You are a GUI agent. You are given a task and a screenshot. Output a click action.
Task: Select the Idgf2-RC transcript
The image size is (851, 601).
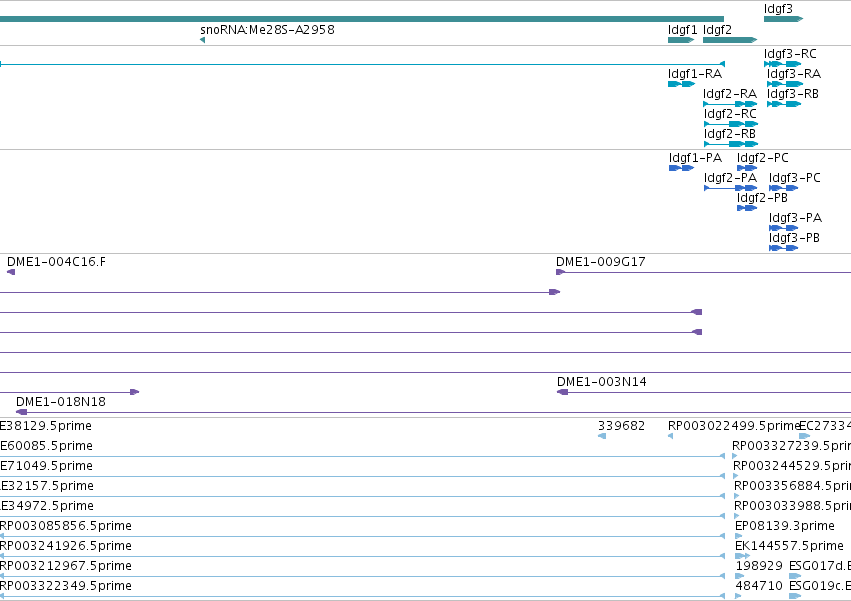click(x=731, y=124)
